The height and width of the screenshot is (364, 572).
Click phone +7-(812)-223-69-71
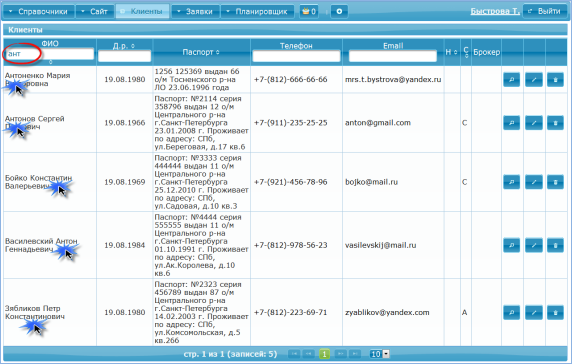(290, 313)
